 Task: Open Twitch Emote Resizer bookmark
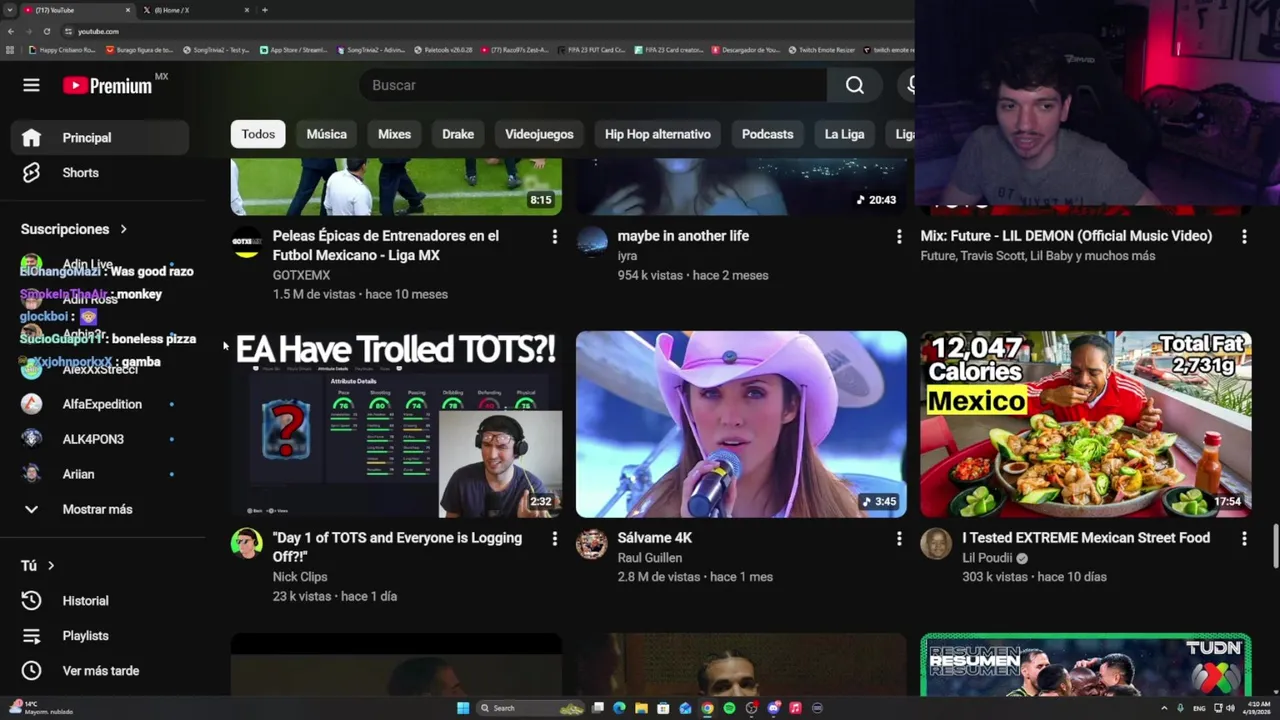pyautogui.click(x=820, y=50)
